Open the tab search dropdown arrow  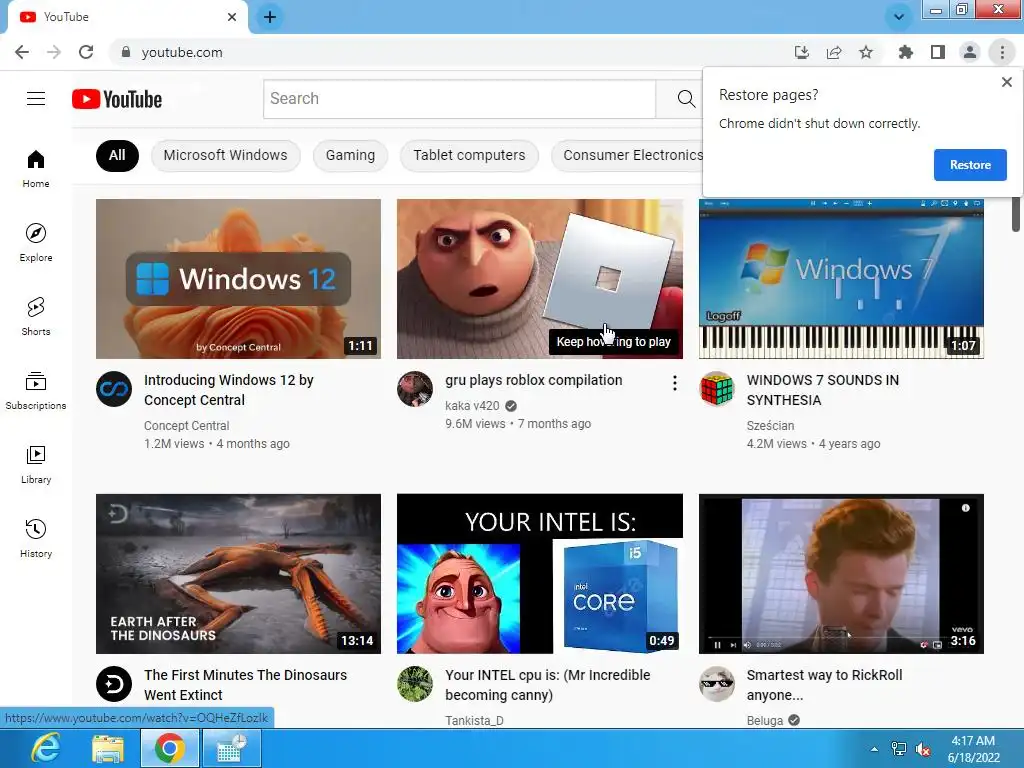(899, 17)
